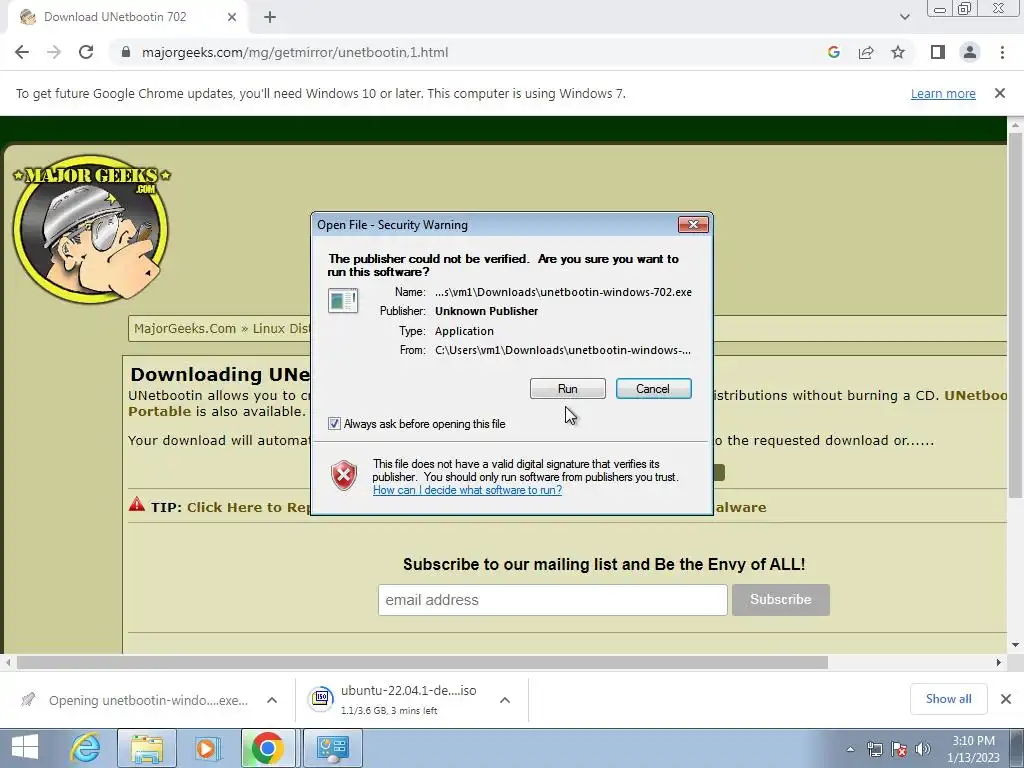Open the Action Center flag icon
The height and width of the screenshot is (768, 1024).
click(899, 749)
